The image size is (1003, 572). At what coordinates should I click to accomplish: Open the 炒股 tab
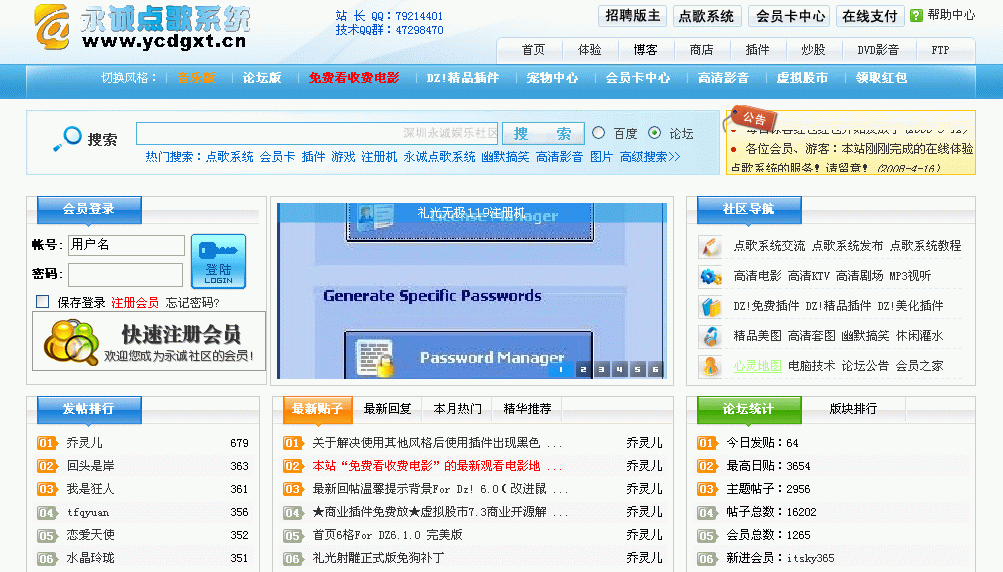coord(814,50)
